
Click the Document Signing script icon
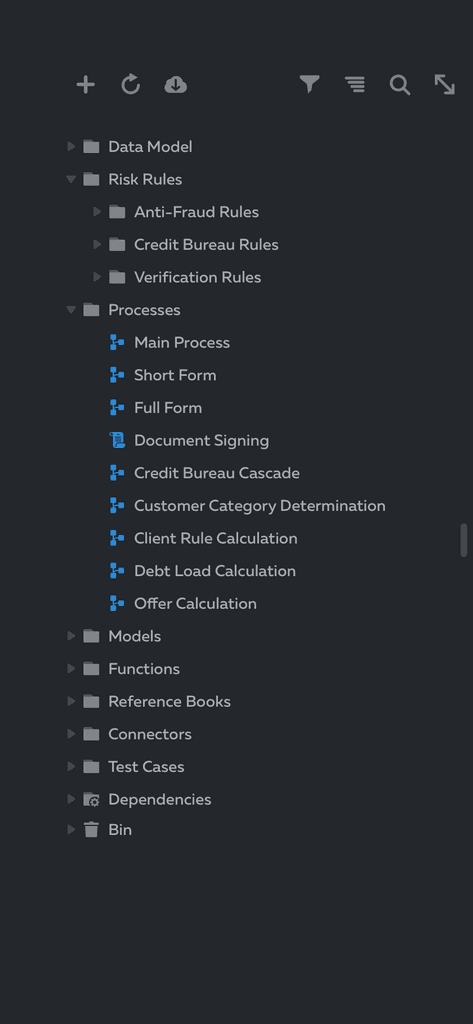coord(117,440)
